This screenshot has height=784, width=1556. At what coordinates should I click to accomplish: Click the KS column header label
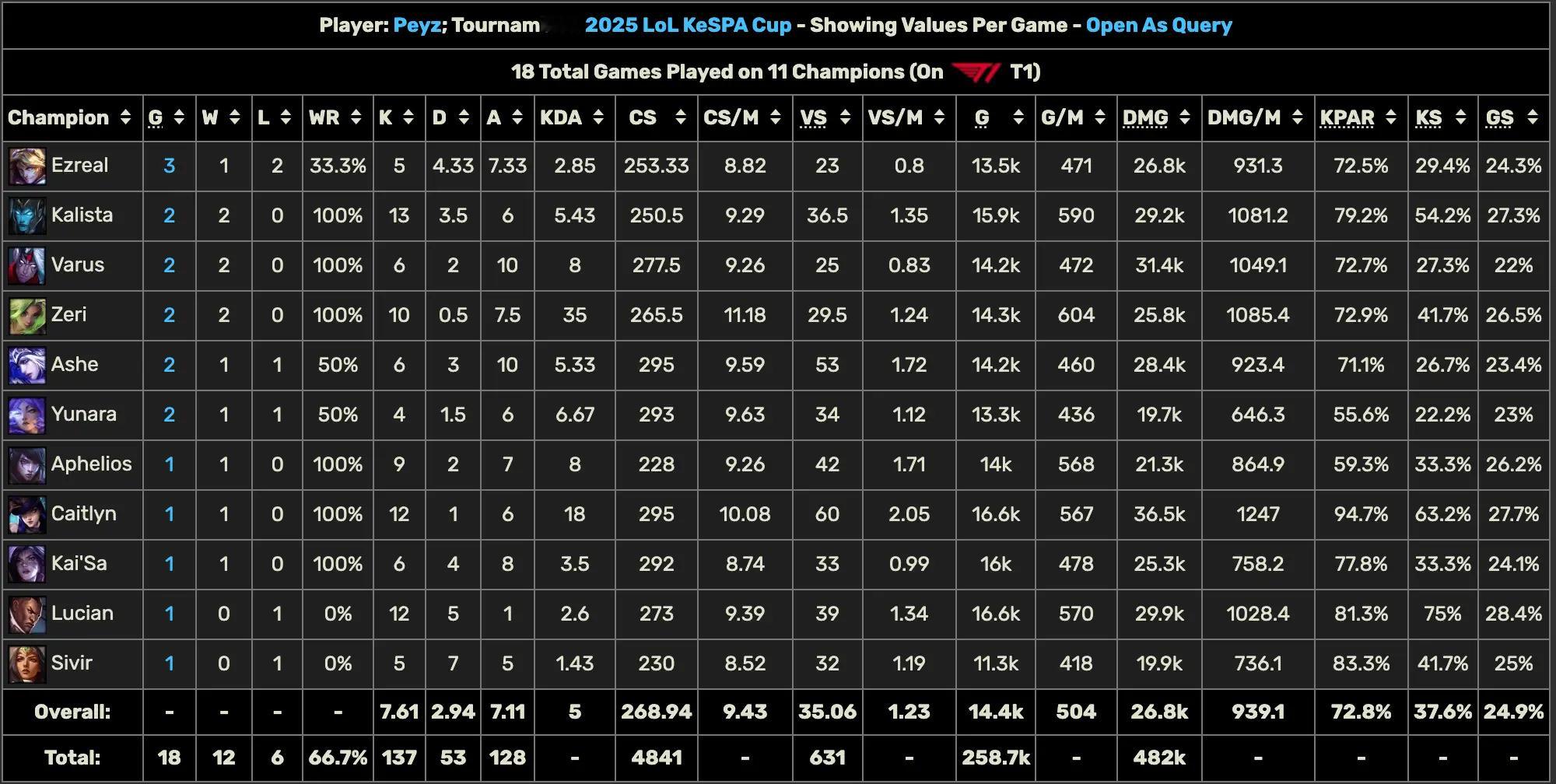(1428, 117)
